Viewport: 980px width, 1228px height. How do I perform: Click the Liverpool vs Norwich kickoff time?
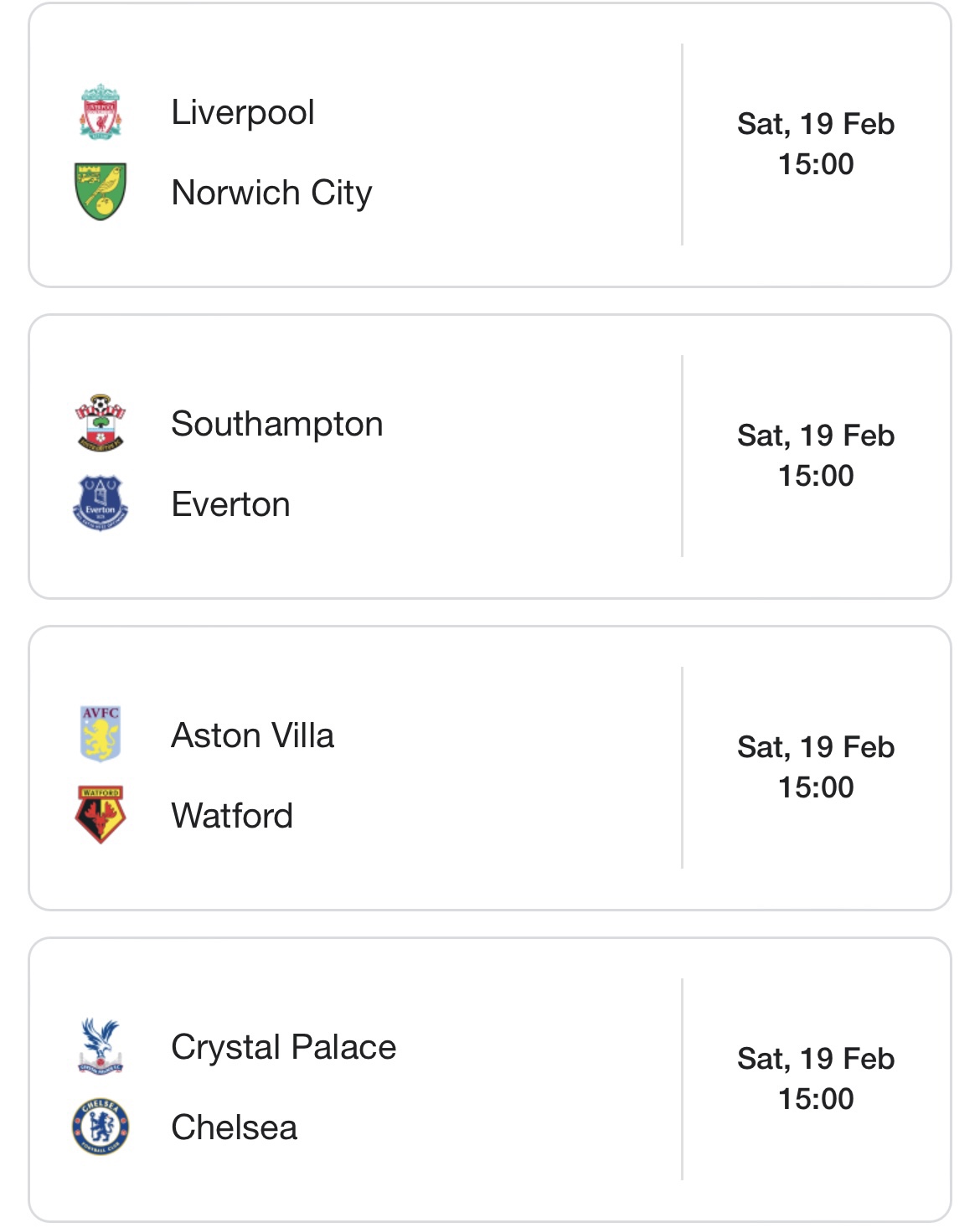[816, 164]
